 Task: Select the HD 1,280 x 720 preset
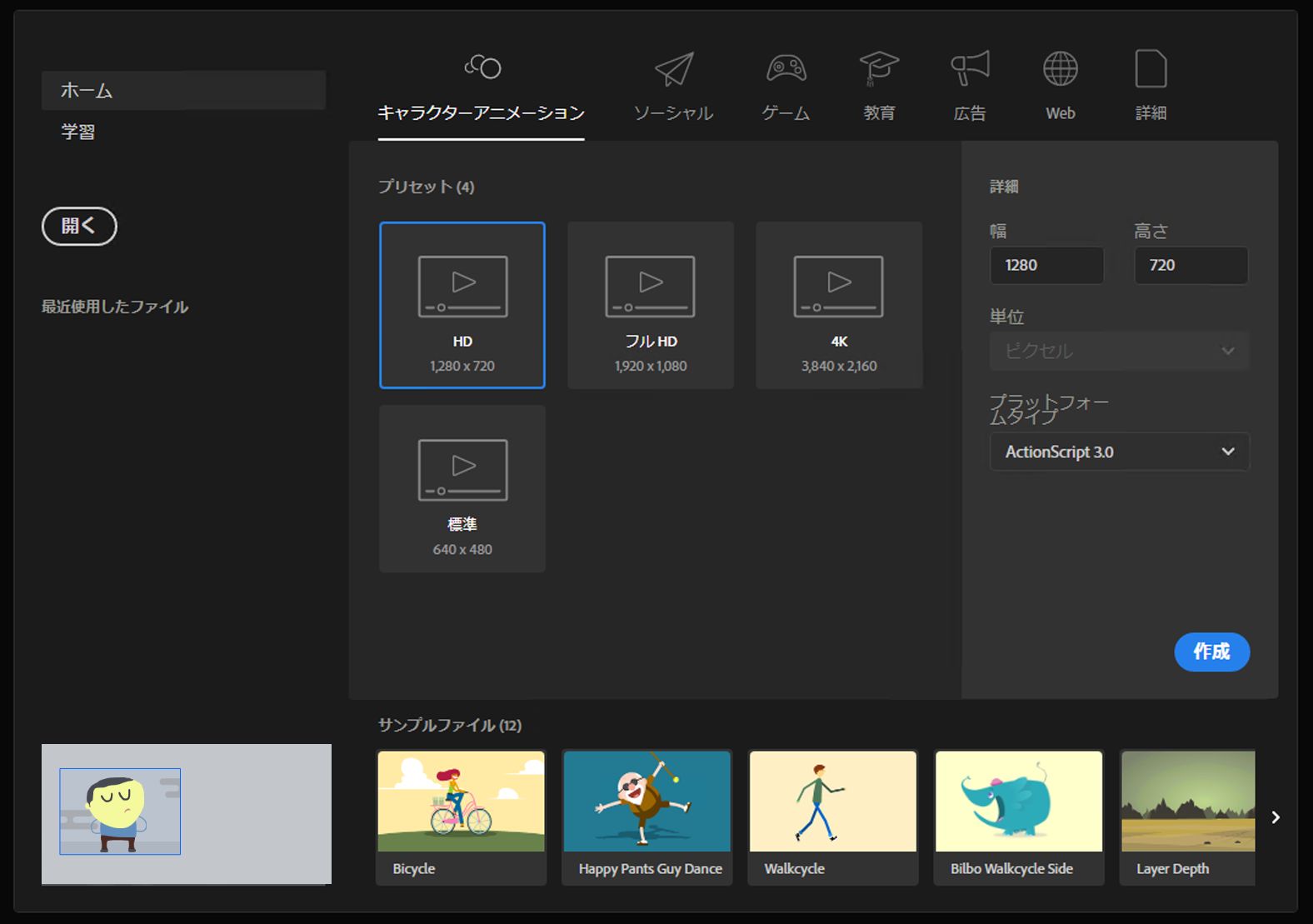click(x=462, y=305)
